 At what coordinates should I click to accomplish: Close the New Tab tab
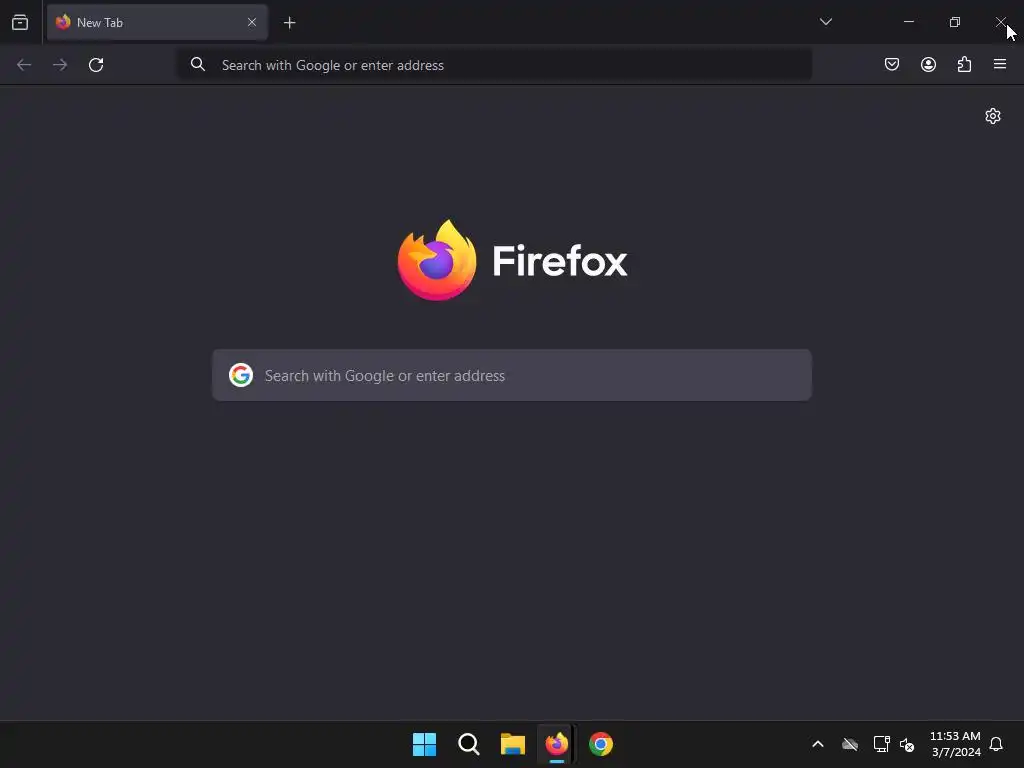point(251,22)
